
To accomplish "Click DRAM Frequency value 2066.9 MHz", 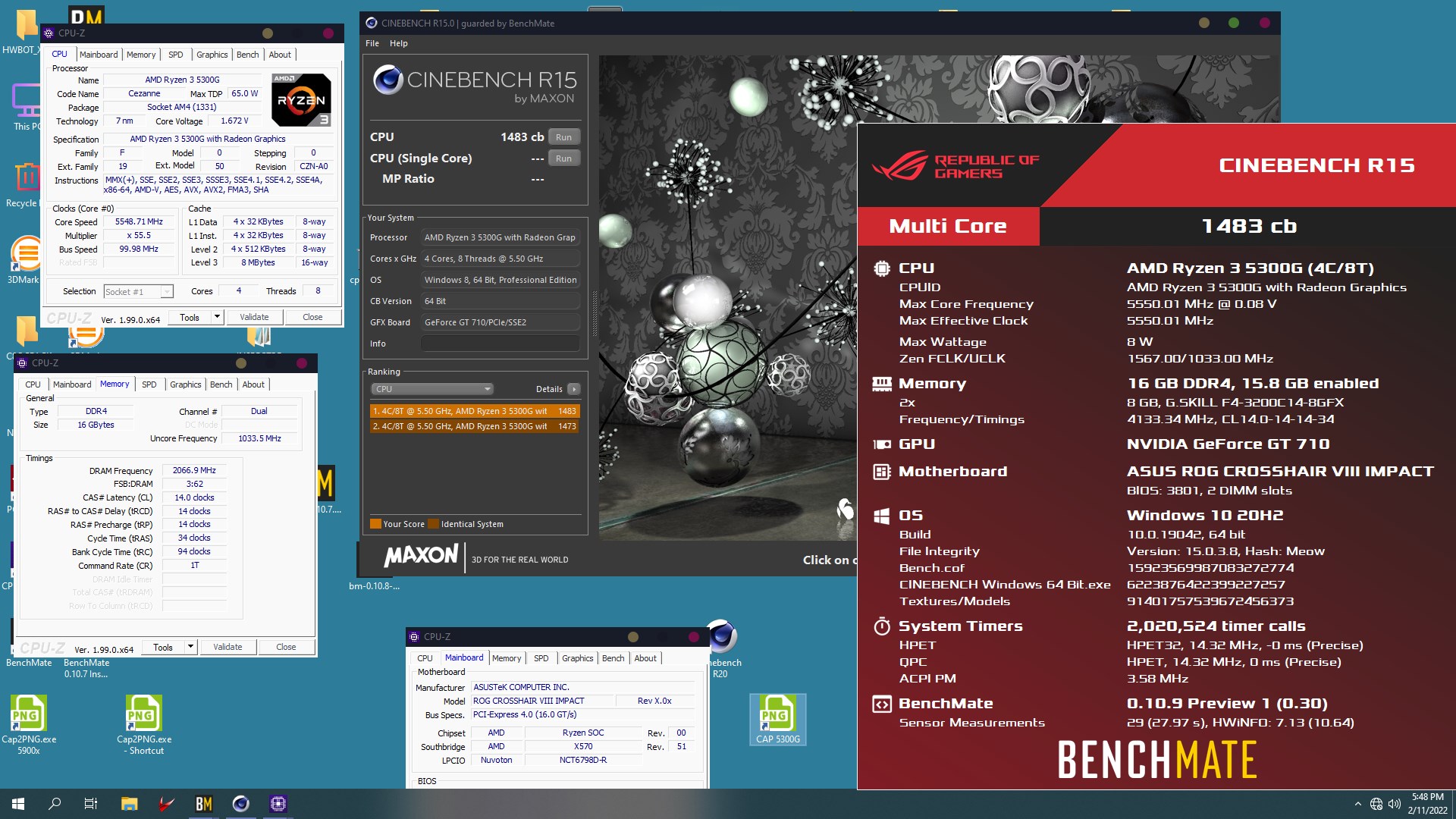I will [x=194, y=470].
